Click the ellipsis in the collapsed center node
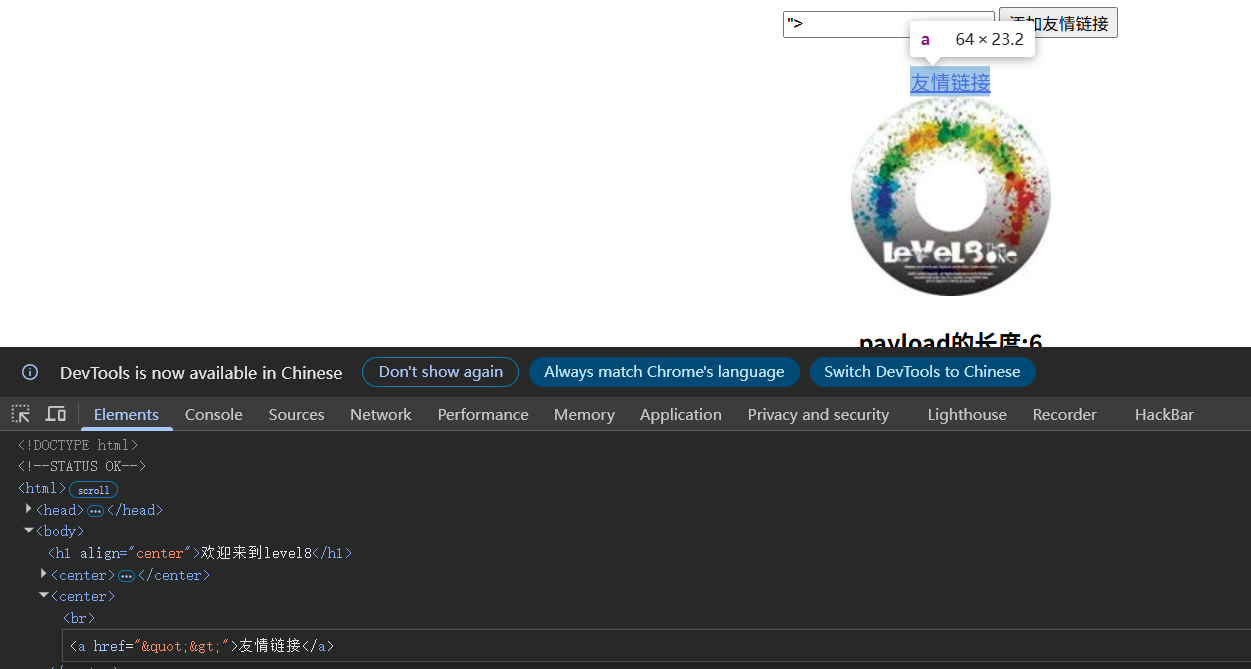Screen dimensions: 1251x669 click(126, 576)
